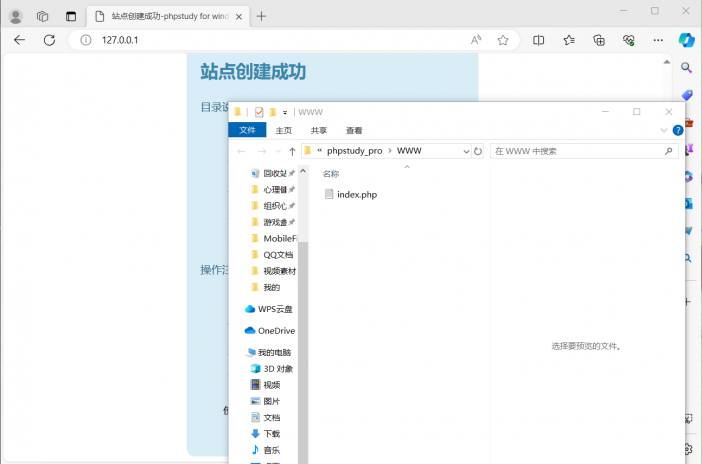Open Edge favorites list
Image resolution: width=702 pixels, height=464 pixels.
click(569, 40)
